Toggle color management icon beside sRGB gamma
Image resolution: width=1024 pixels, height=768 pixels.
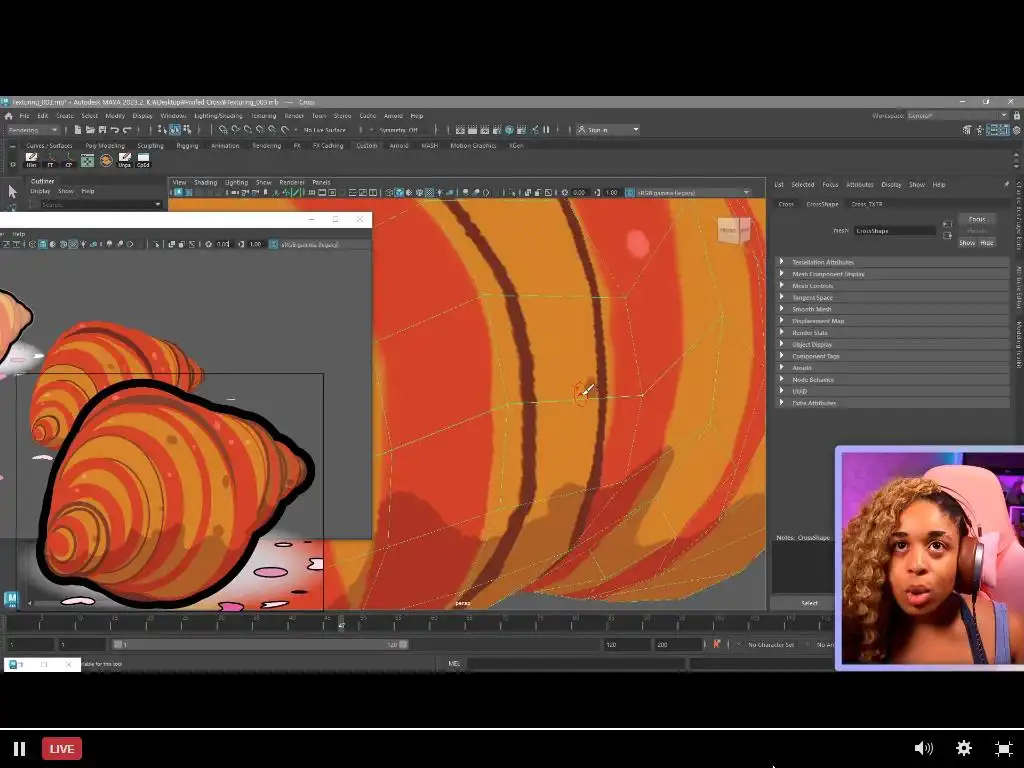pyautogui.click(x=630, y=193)
